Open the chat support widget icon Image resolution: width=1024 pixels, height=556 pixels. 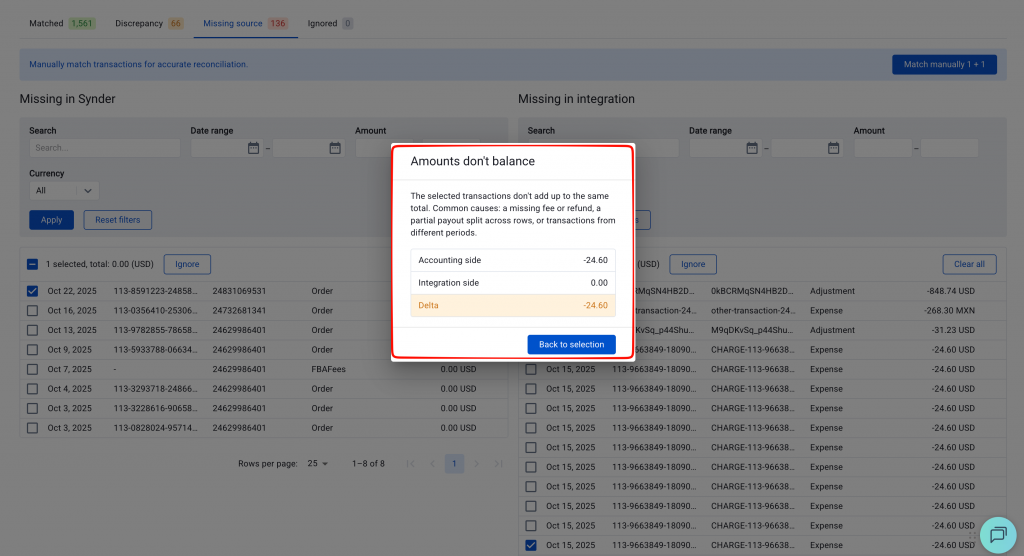998,535
